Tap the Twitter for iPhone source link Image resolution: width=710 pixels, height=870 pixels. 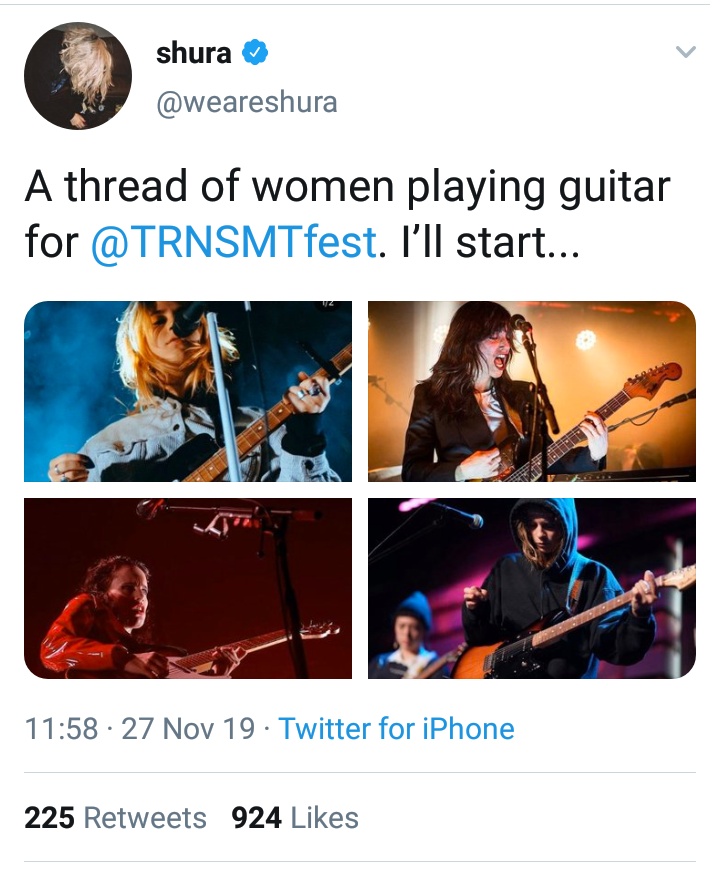[396, 728]
